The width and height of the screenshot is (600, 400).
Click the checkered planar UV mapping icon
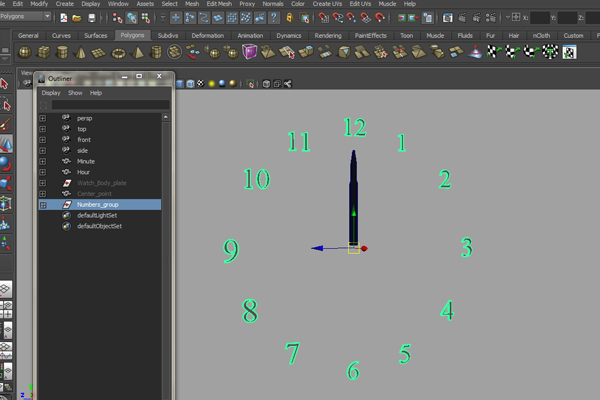tap(494, 52)
